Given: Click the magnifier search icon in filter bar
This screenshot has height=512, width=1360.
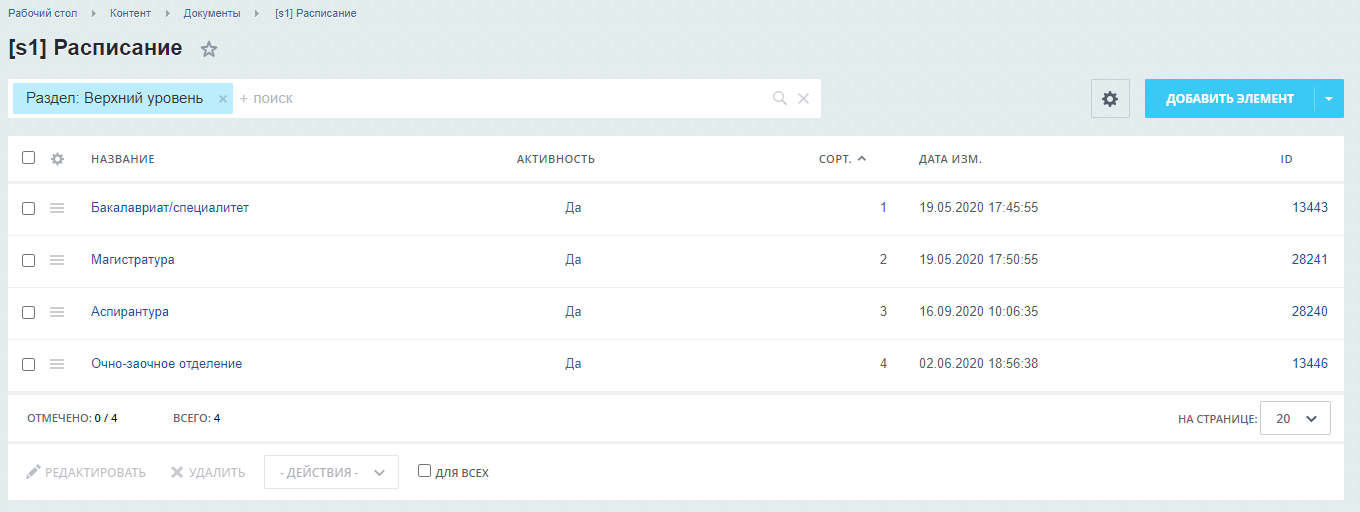Looking at the screenshot, I should [780, 99].
